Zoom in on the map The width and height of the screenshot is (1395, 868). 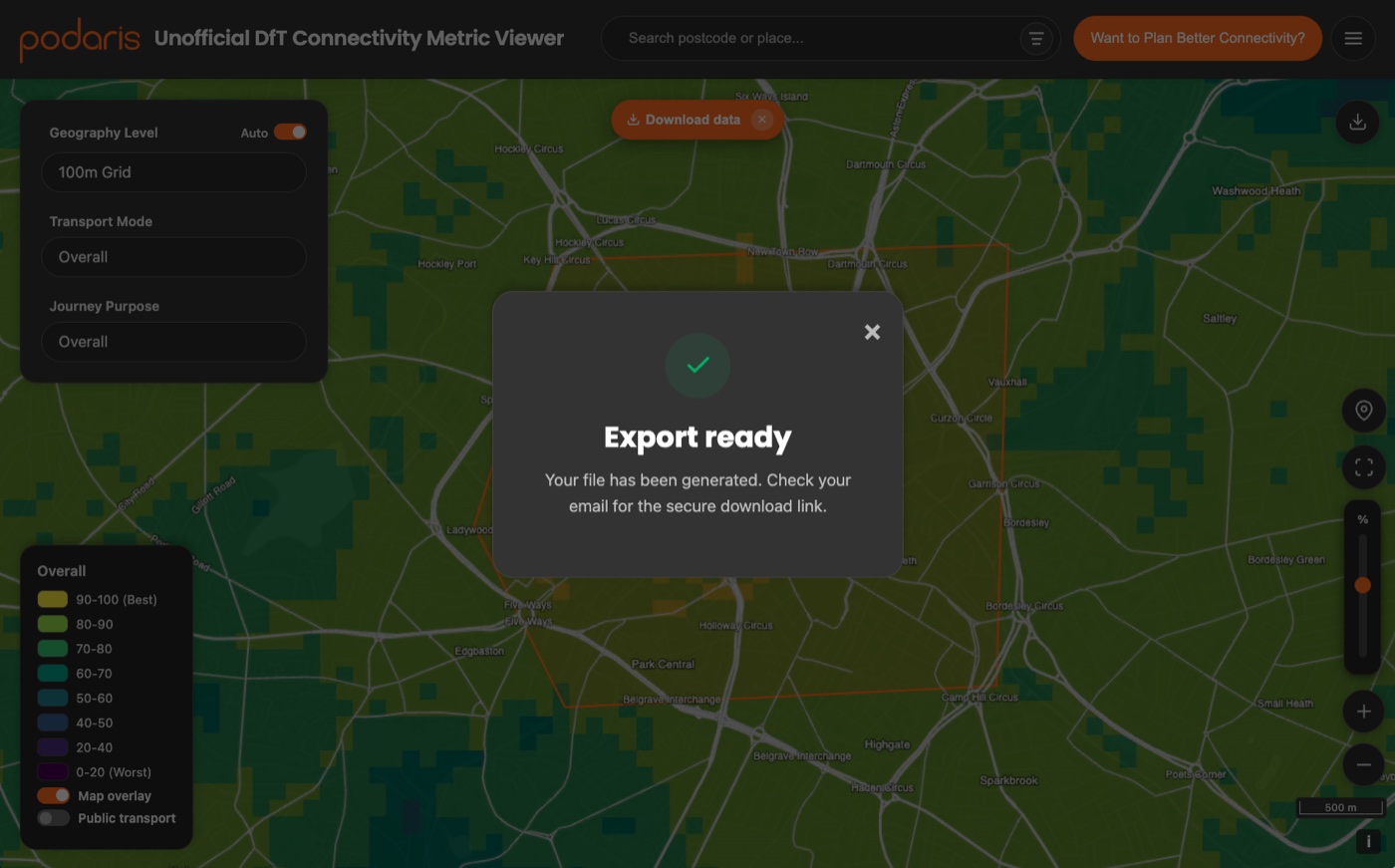coord(1364,712)
